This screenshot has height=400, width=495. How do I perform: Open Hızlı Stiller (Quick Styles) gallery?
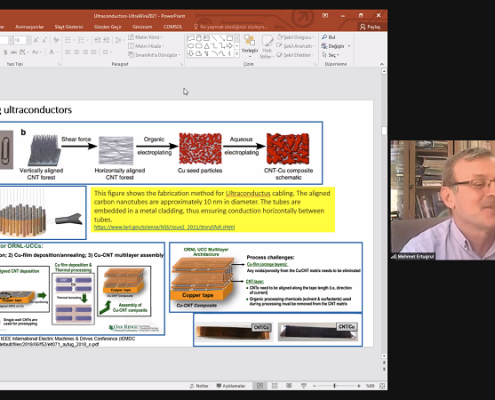point(267,46)
